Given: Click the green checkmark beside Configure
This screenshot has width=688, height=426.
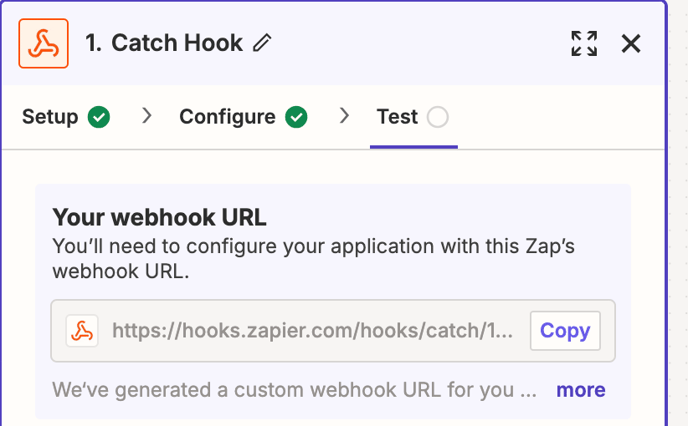Looking at the screenshot, I should coord(296,117).
